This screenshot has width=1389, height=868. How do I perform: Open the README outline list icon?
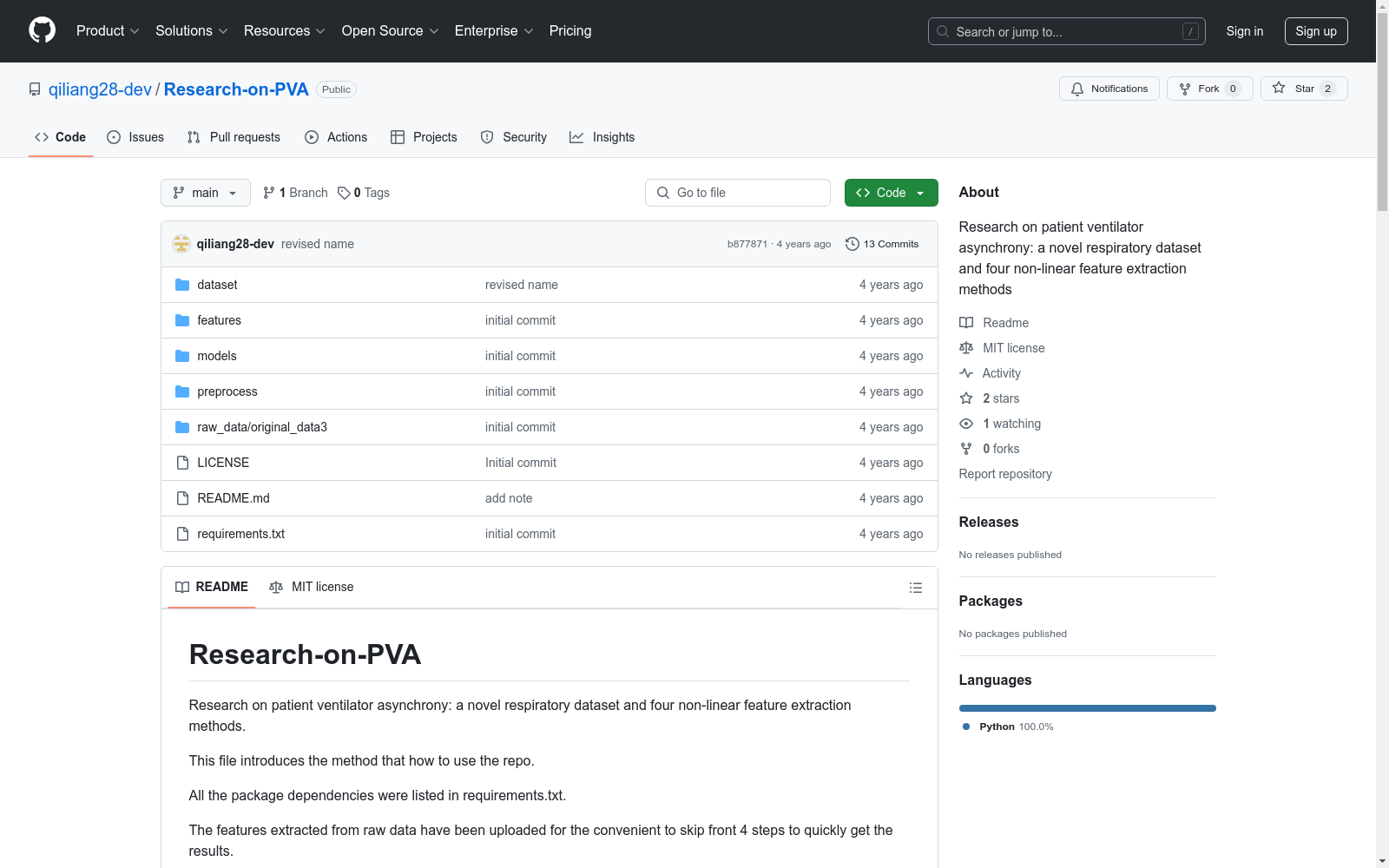(915, 588)
